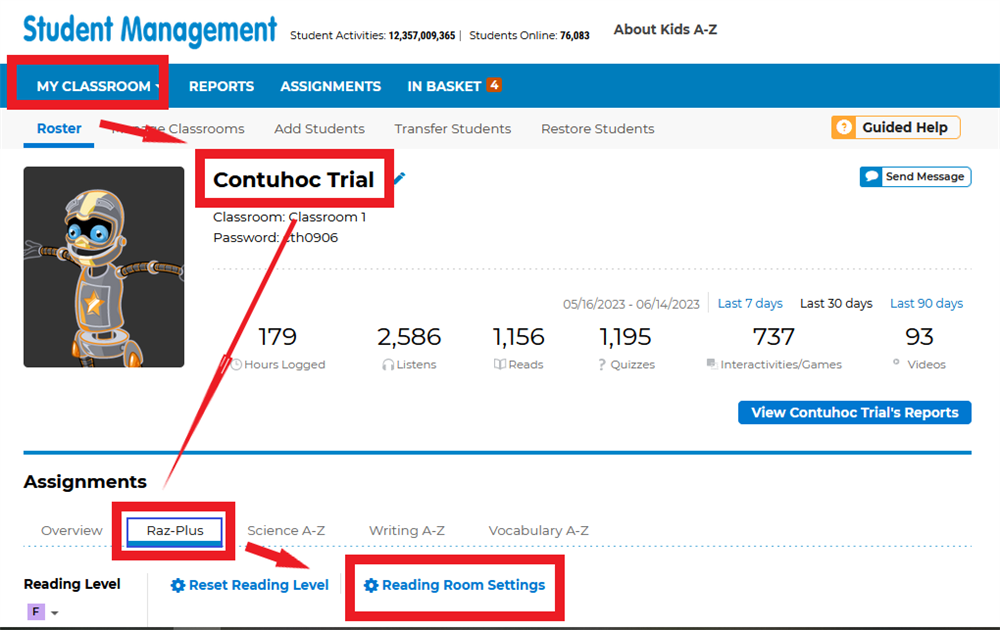Open the Assignments menu in blue bar
The image size is (1000, 630).
click(x=330, y=86)
